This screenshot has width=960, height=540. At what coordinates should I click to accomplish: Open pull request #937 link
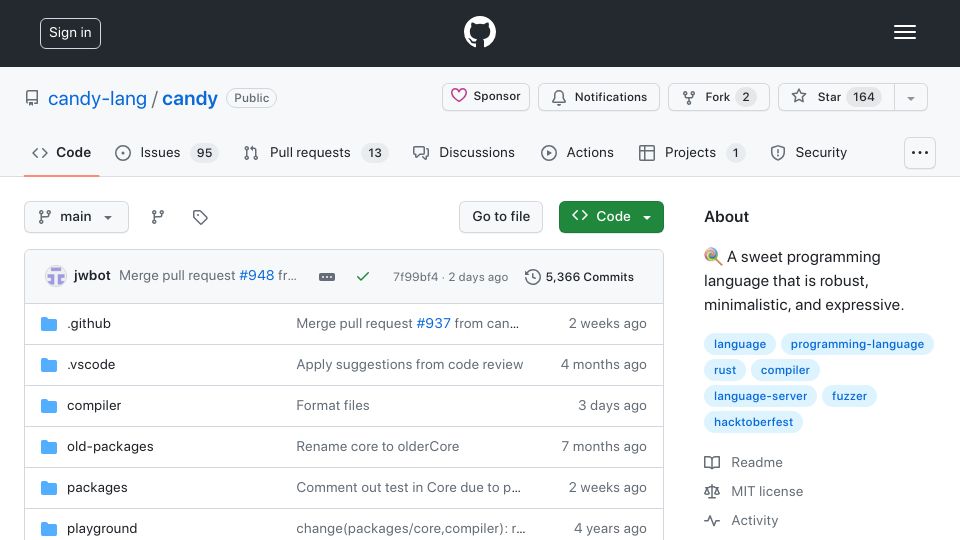pos(433,323)
